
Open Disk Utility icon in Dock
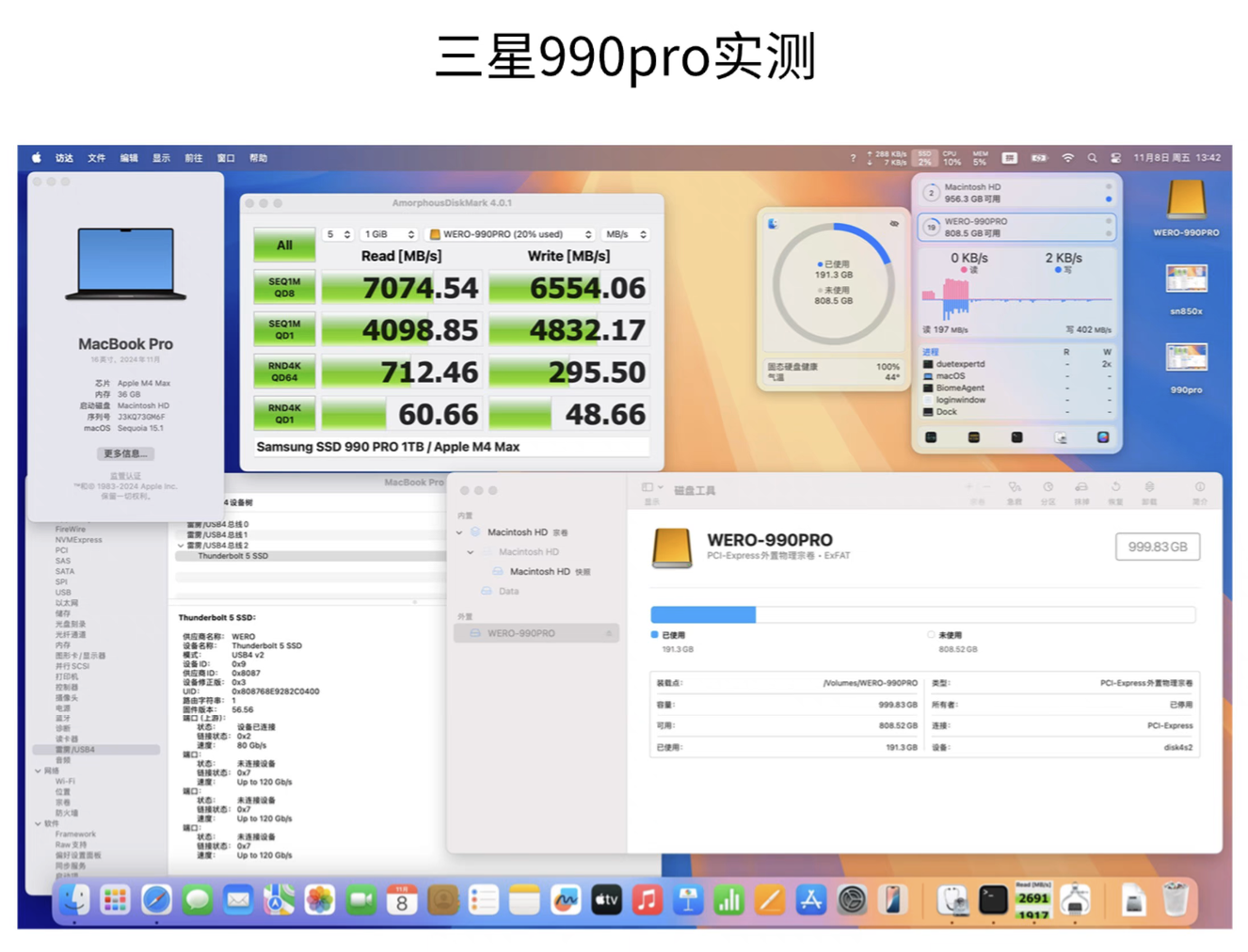tap(952, 900)
